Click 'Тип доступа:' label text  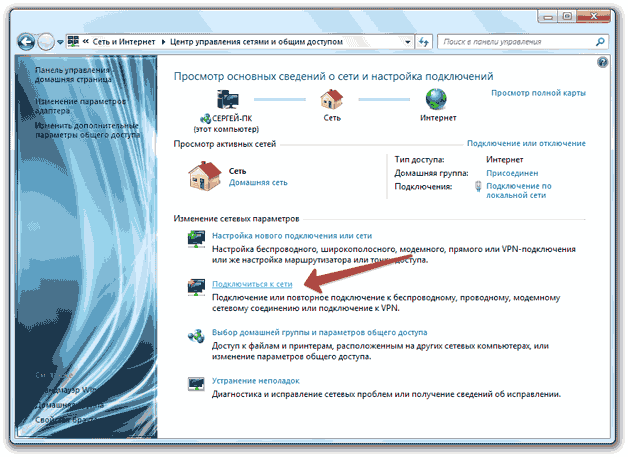[x=419, y=160]
